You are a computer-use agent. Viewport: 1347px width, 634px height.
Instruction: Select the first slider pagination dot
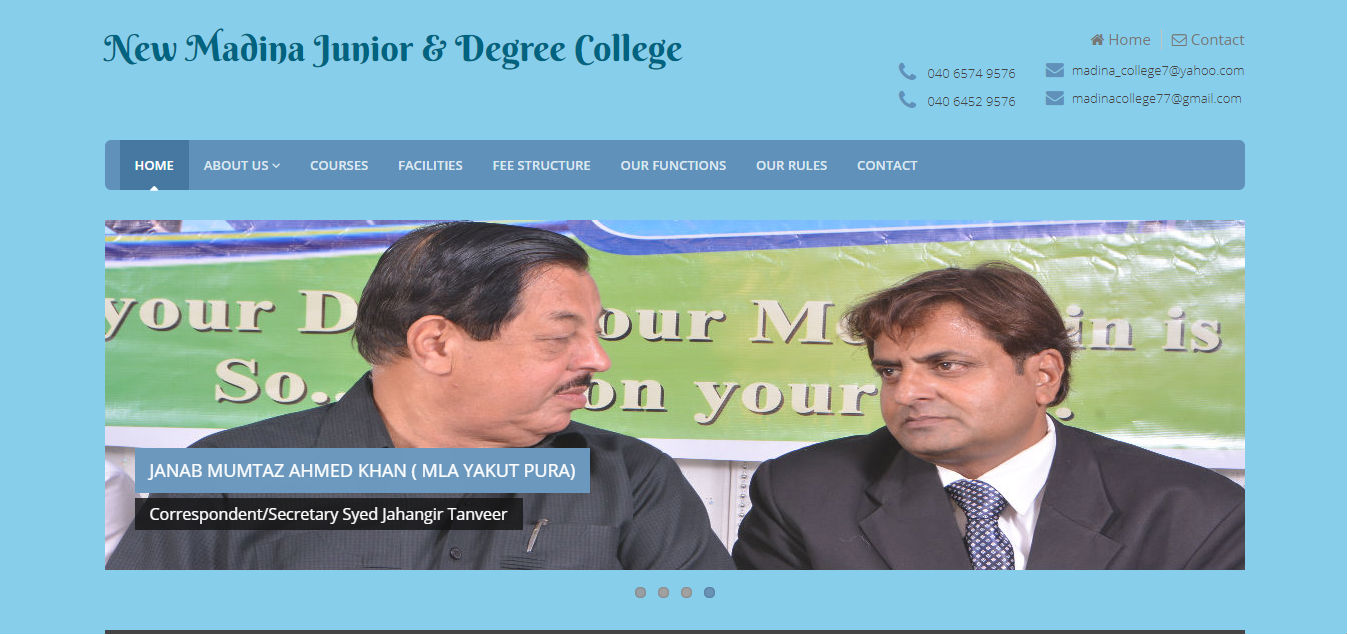click(640, 592)
